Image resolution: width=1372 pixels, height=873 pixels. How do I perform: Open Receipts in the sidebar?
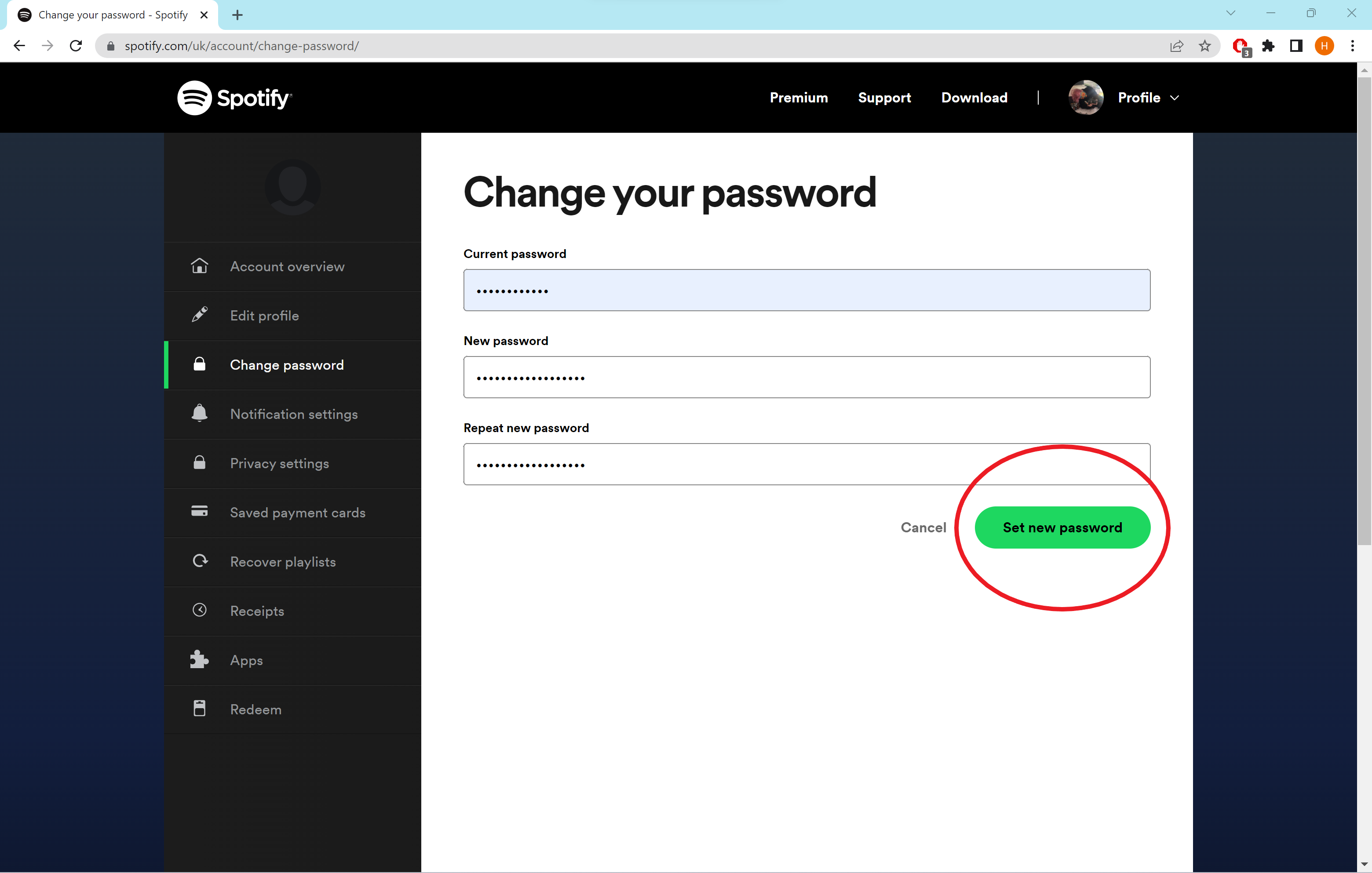pos(293,611)
